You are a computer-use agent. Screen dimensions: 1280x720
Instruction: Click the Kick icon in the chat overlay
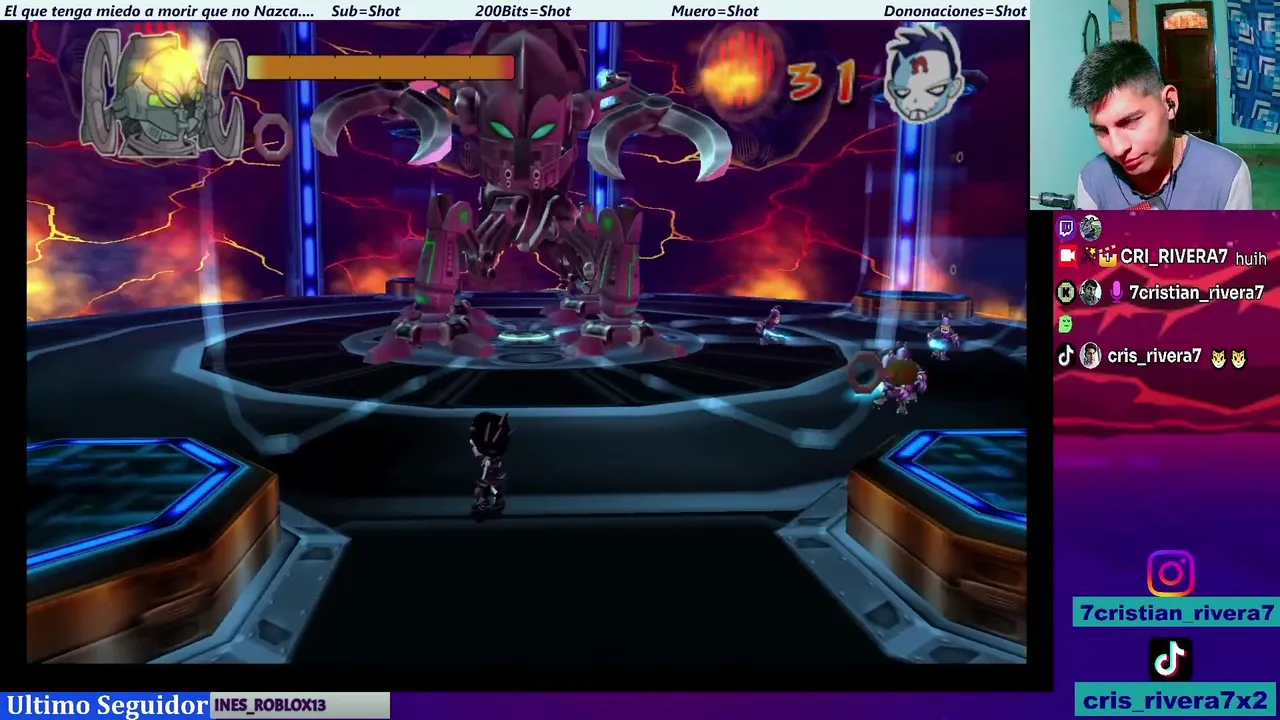tap(1067, 293)
